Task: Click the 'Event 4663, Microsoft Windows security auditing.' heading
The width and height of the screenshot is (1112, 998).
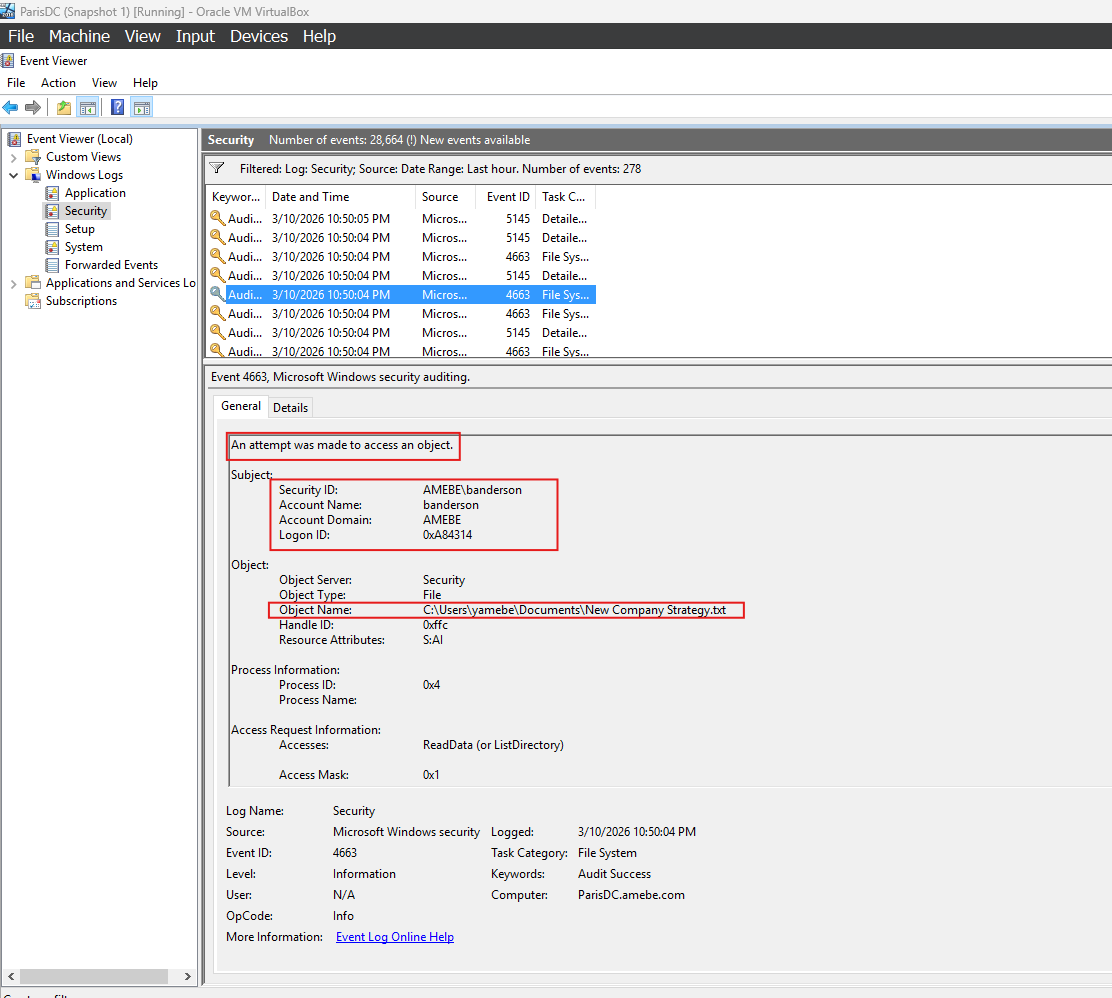Action: [340, 377]
